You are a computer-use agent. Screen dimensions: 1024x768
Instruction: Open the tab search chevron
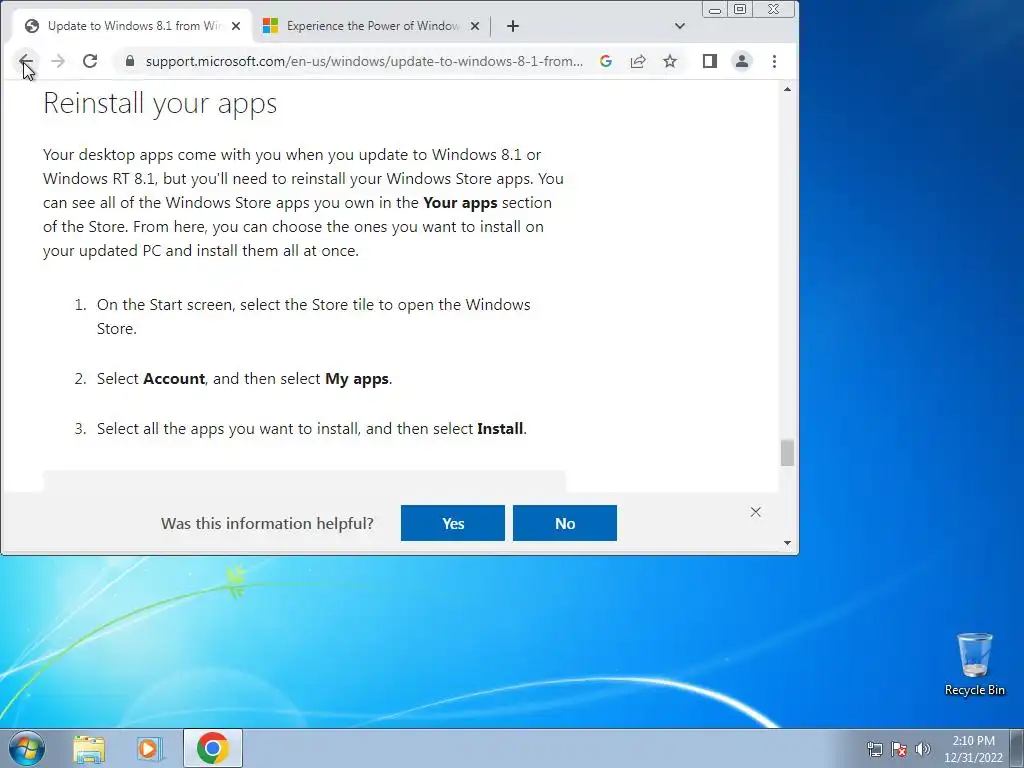coord(680,26)
